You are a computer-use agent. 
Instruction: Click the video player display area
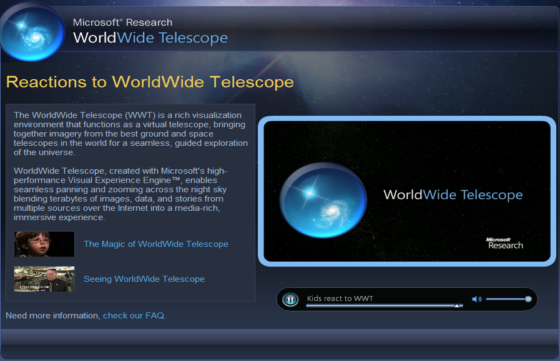[x=407, y=191]
